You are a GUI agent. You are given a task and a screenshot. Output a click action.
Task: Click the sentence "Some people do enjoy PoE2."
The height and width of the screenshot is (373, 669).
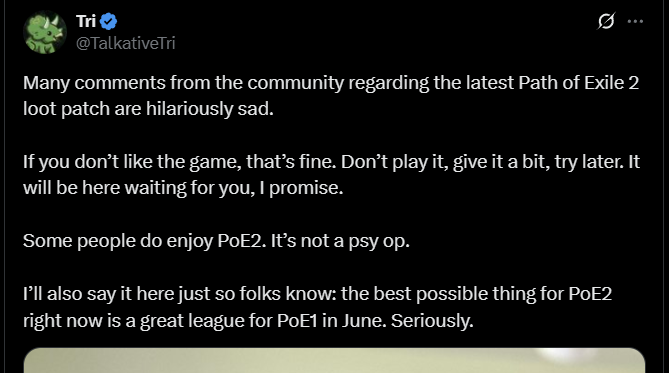145,241
